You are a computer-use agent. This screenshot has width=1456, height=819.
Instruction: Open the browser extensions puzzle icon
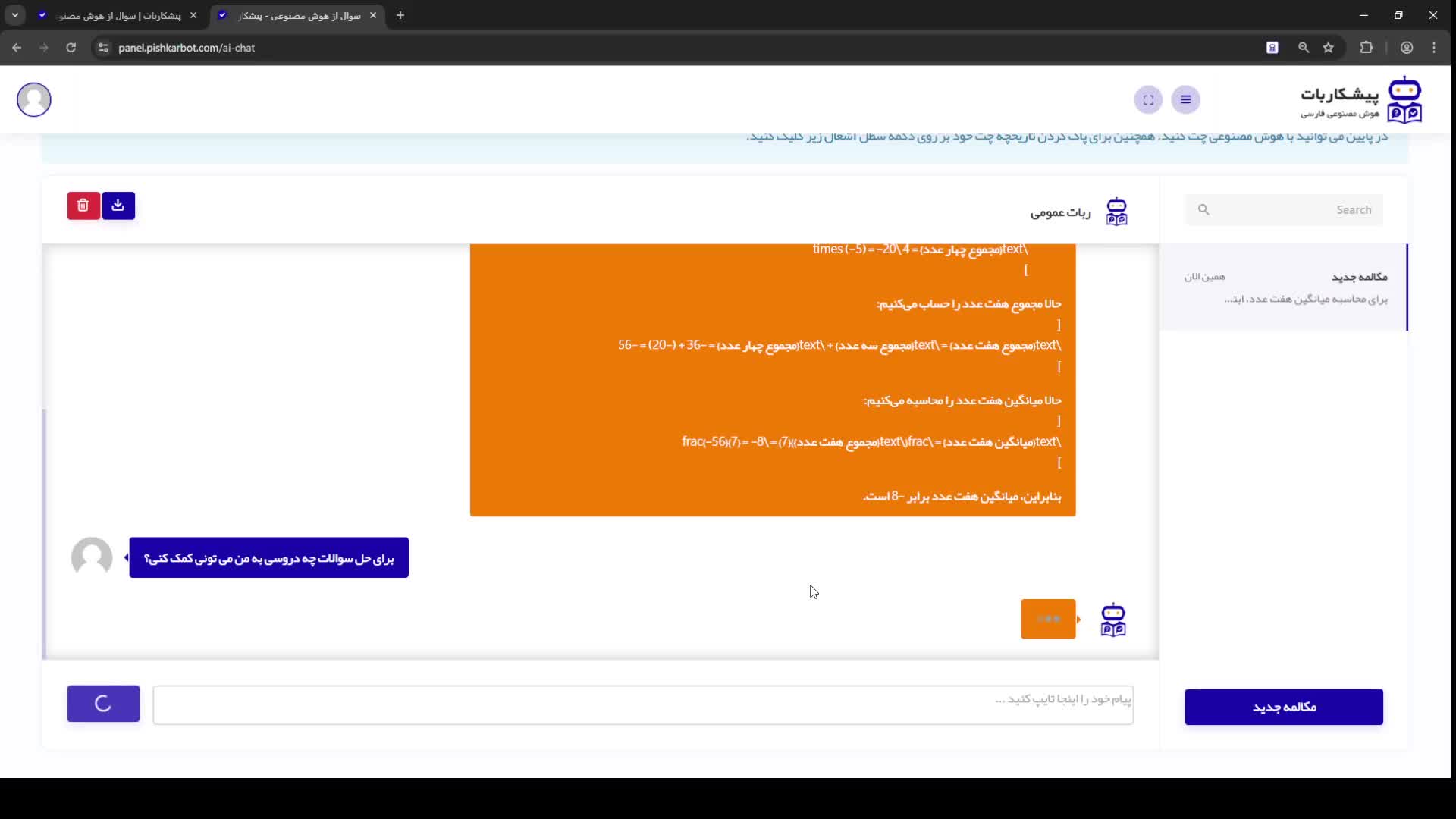(x=1367, y=48)
